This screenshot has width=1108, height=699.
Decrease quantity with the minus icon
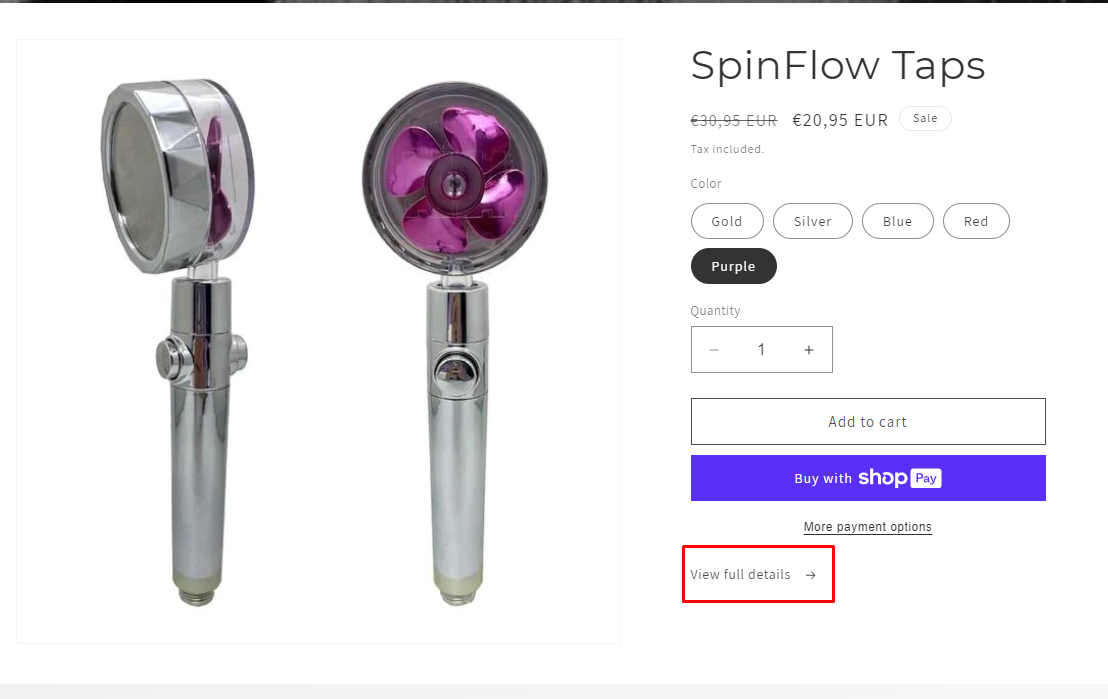click(714, 350)
